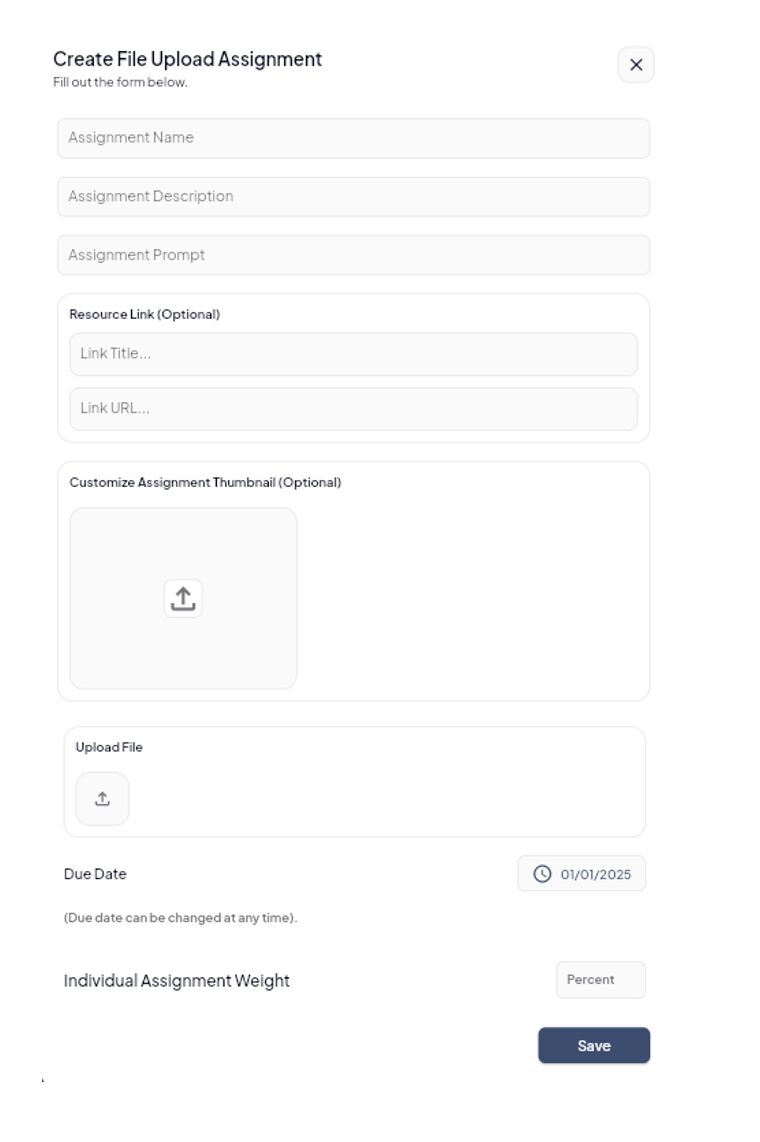This screenshot has height=1142, width=760.
Task: Close the Create File Upload Assignment dialog
Action: (x=636, y=65)
